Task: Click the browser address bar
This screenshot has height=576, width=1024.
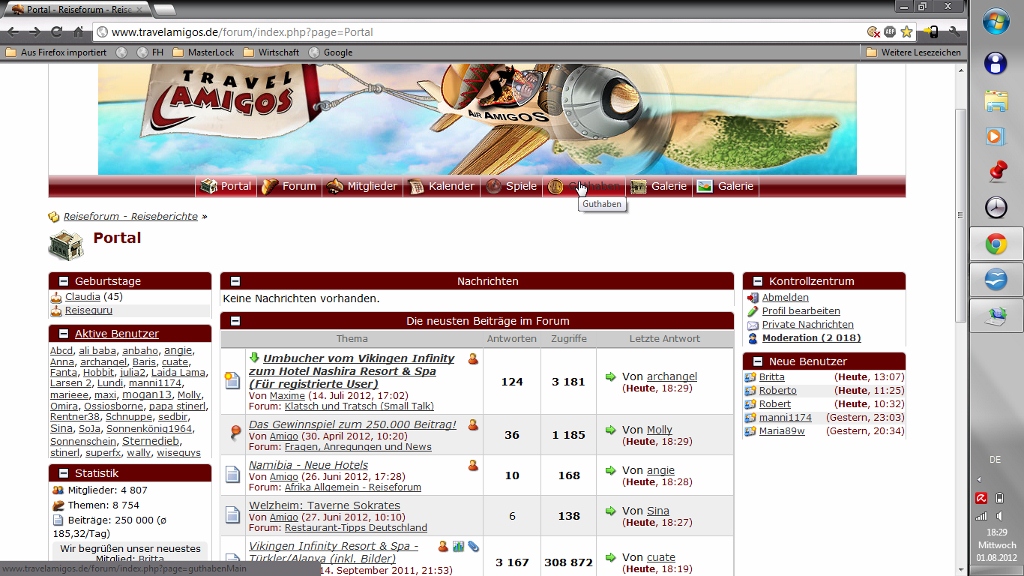Action: 480,32
